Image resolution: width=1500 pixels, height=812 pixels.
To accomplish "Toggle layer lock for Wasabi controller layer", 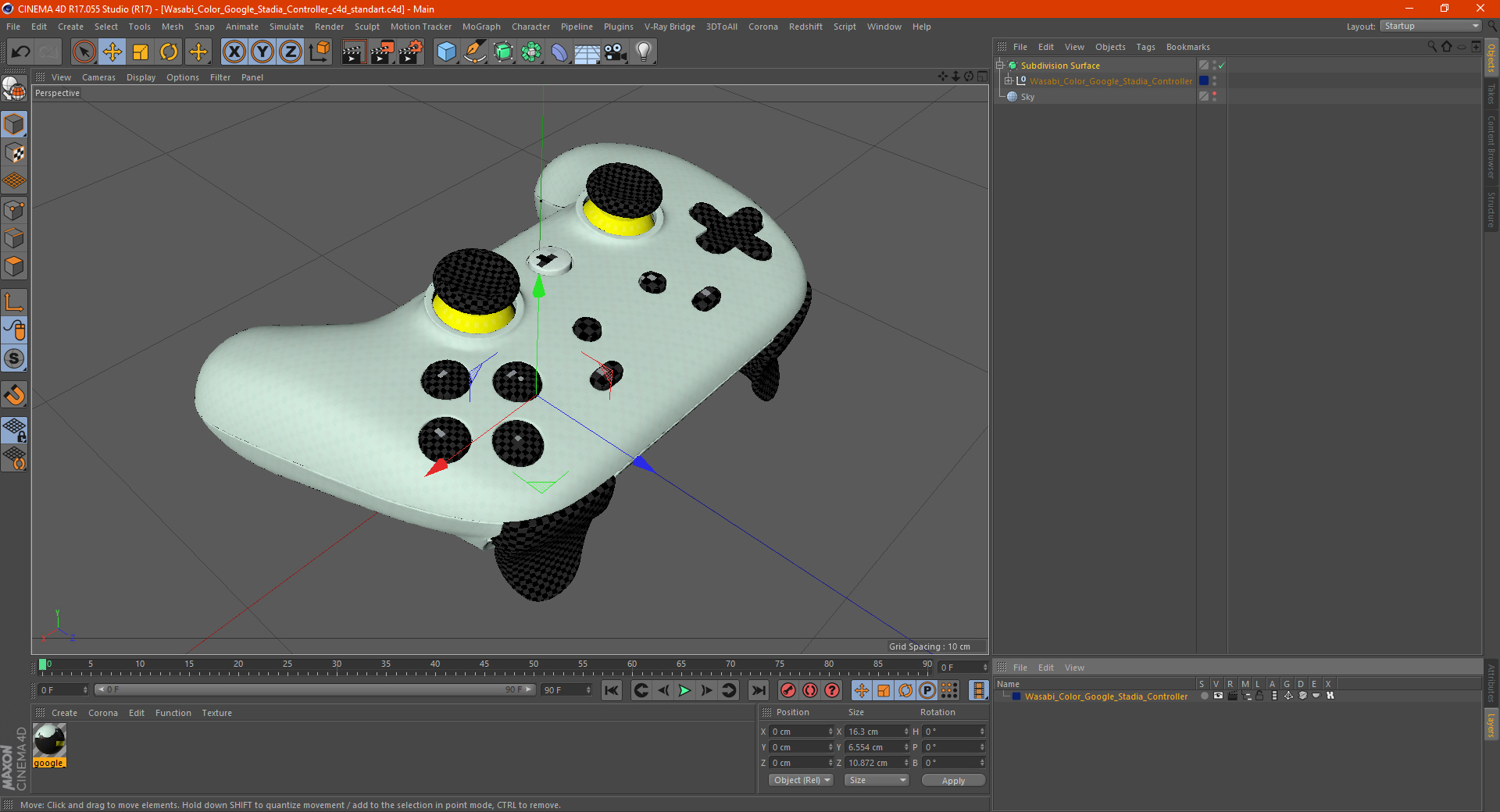I will [1259, 696].
